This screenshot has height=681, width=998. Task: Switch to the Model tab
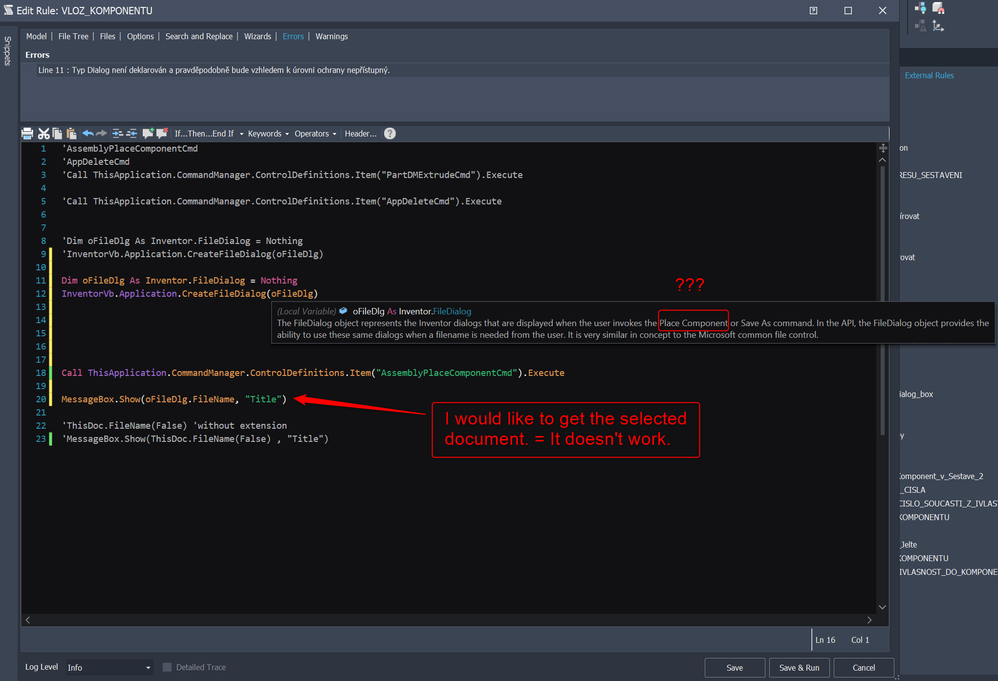(36, 36)
